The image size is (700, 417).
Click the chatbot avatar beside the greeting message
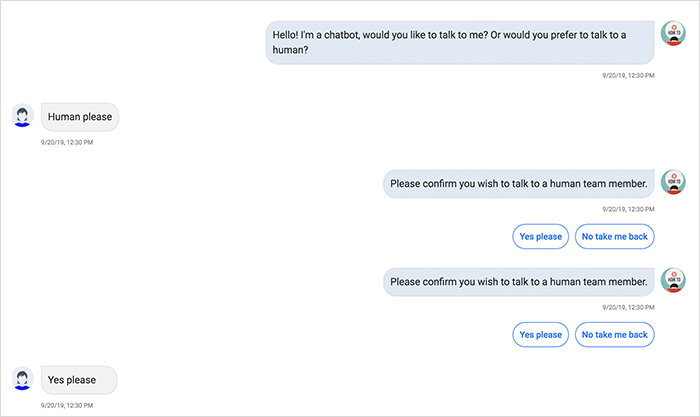coord(673,33)
